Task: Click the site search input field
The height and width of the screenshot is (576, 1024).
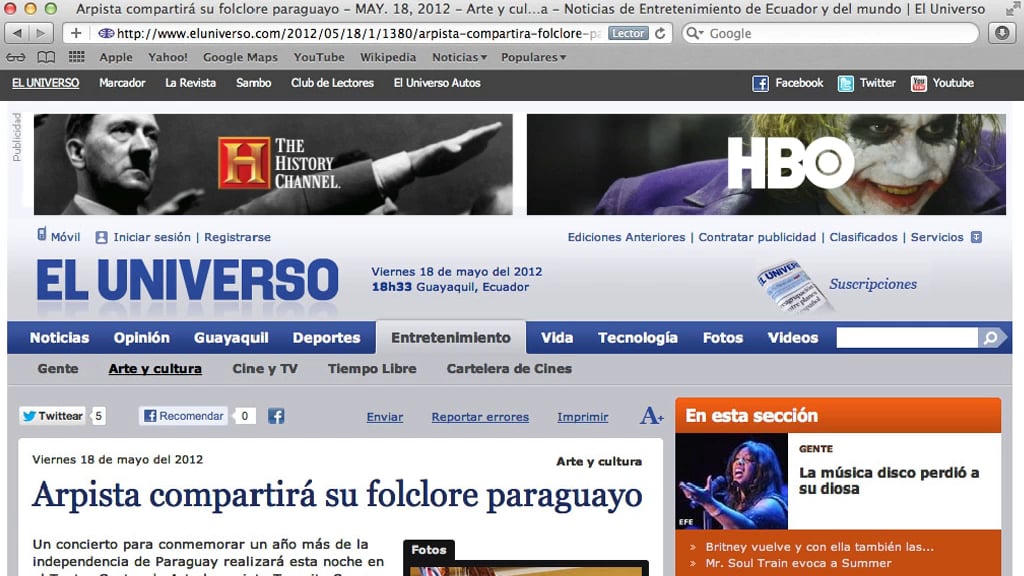Action: [907, 338]
